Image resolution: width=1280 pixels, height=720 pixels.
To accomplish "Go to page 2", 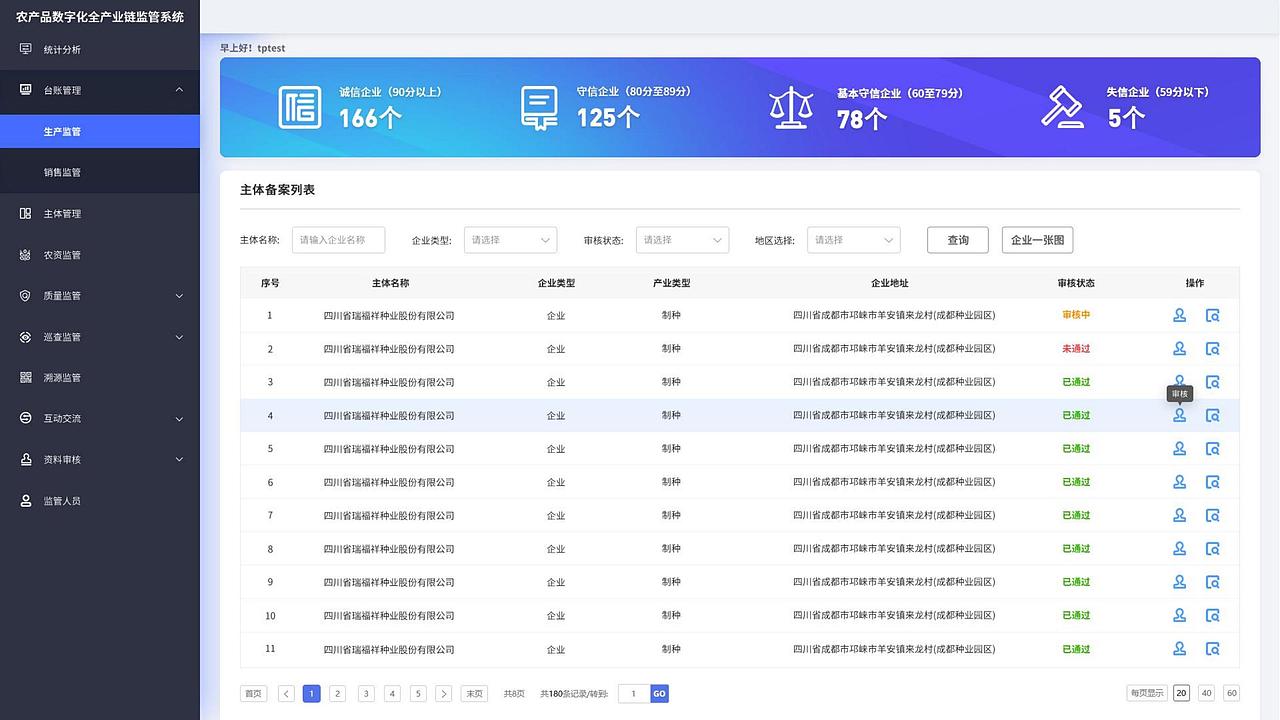I will (x=338, y=694).
